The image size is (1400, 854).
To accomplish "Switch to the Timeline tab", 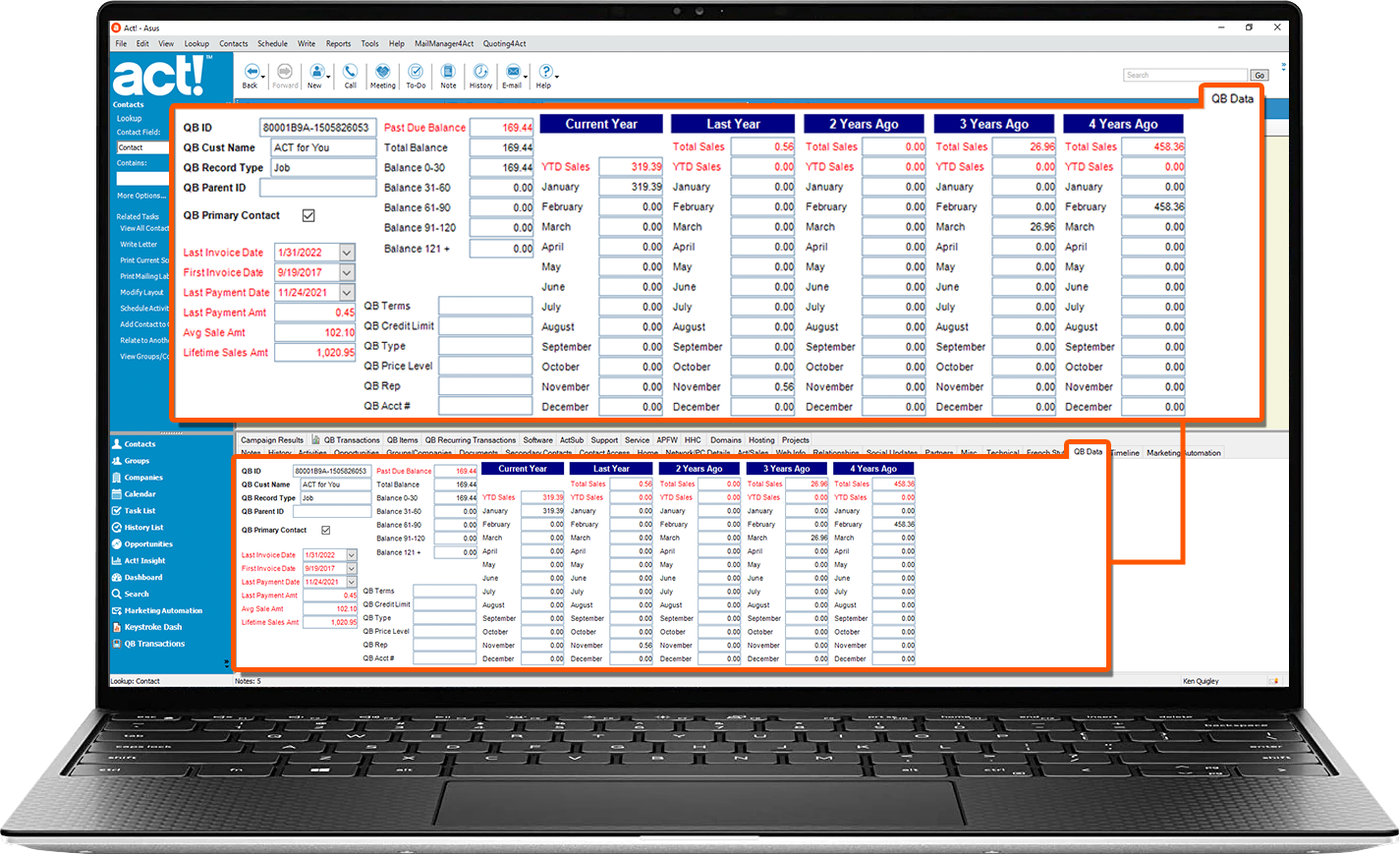I will pos(1125,453).
